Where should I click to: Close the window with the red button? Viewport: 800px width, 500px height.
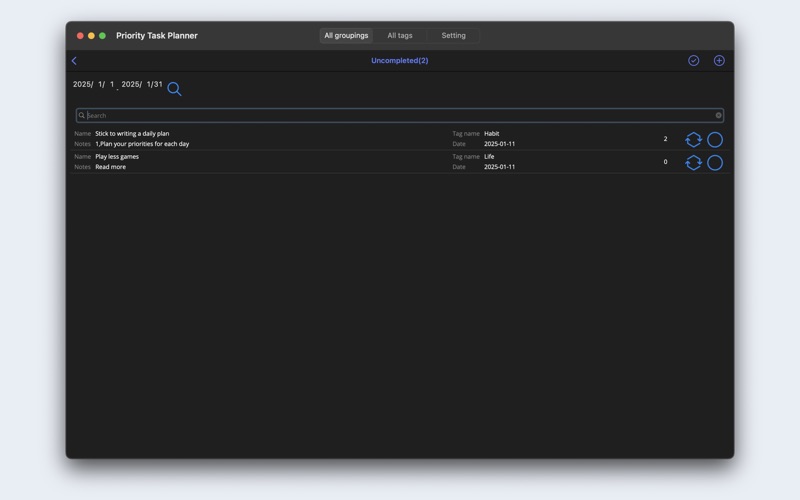80,36
